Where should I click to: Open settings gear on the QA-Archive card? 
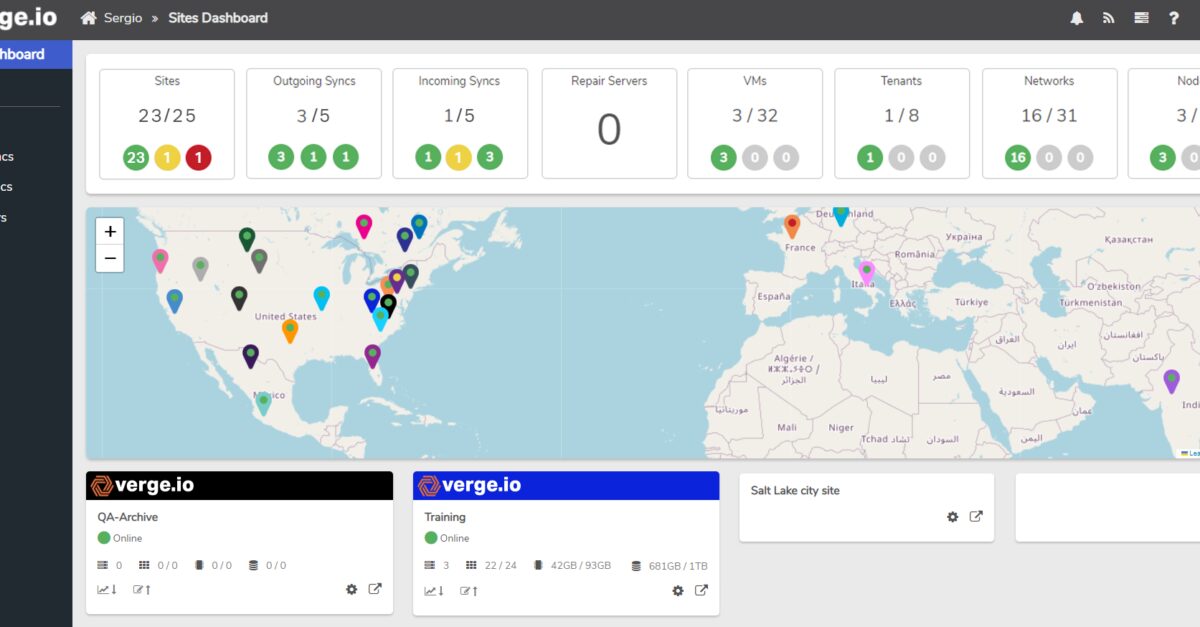pyautogui.click(x=351, y=589)
